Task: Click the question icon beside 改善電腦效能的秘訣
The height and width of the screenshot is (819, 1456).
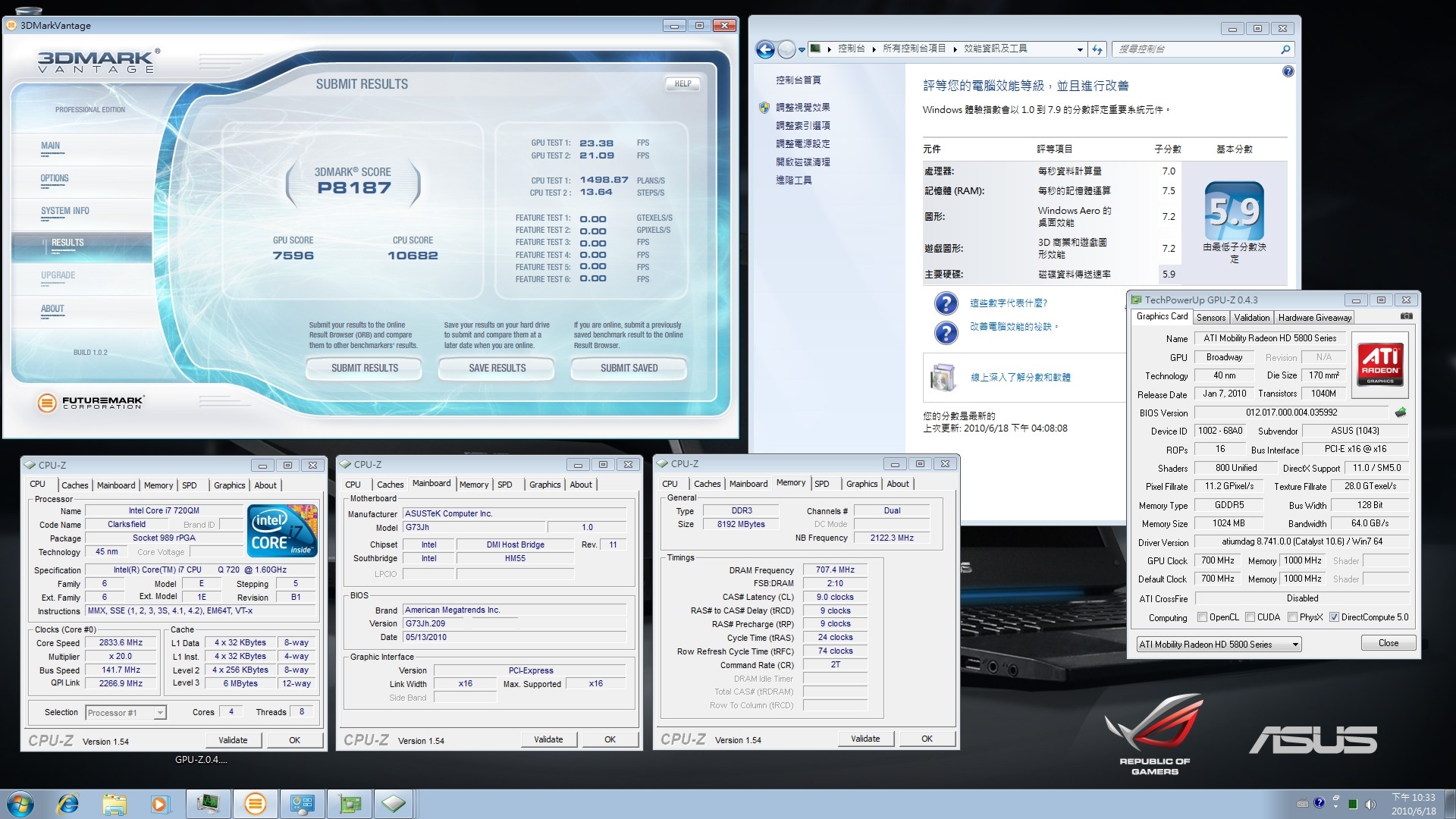Action: [x=946, y=332]
